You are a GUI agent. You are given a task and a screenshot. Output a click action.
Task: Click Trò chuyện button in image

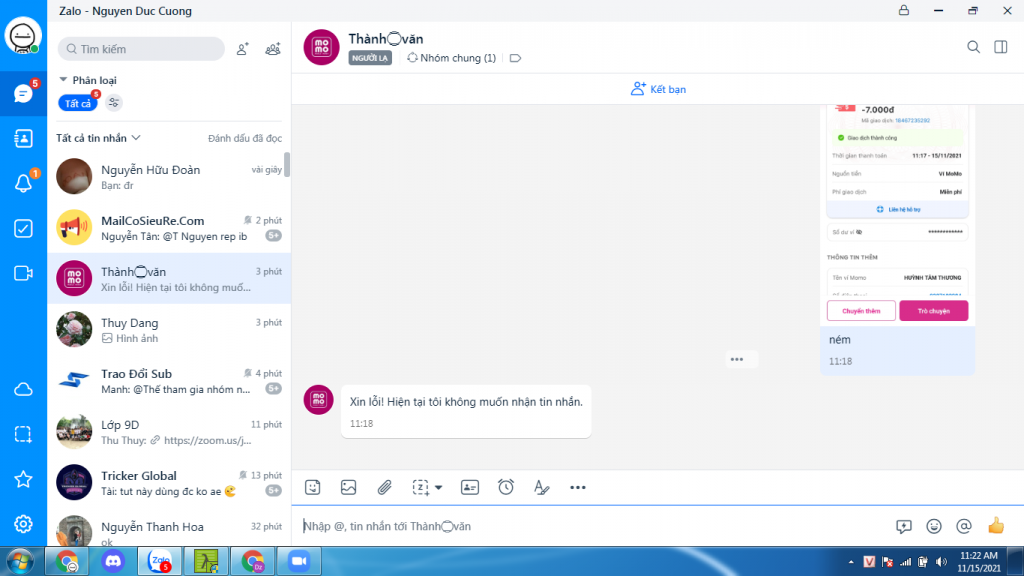tap(933, 311)
